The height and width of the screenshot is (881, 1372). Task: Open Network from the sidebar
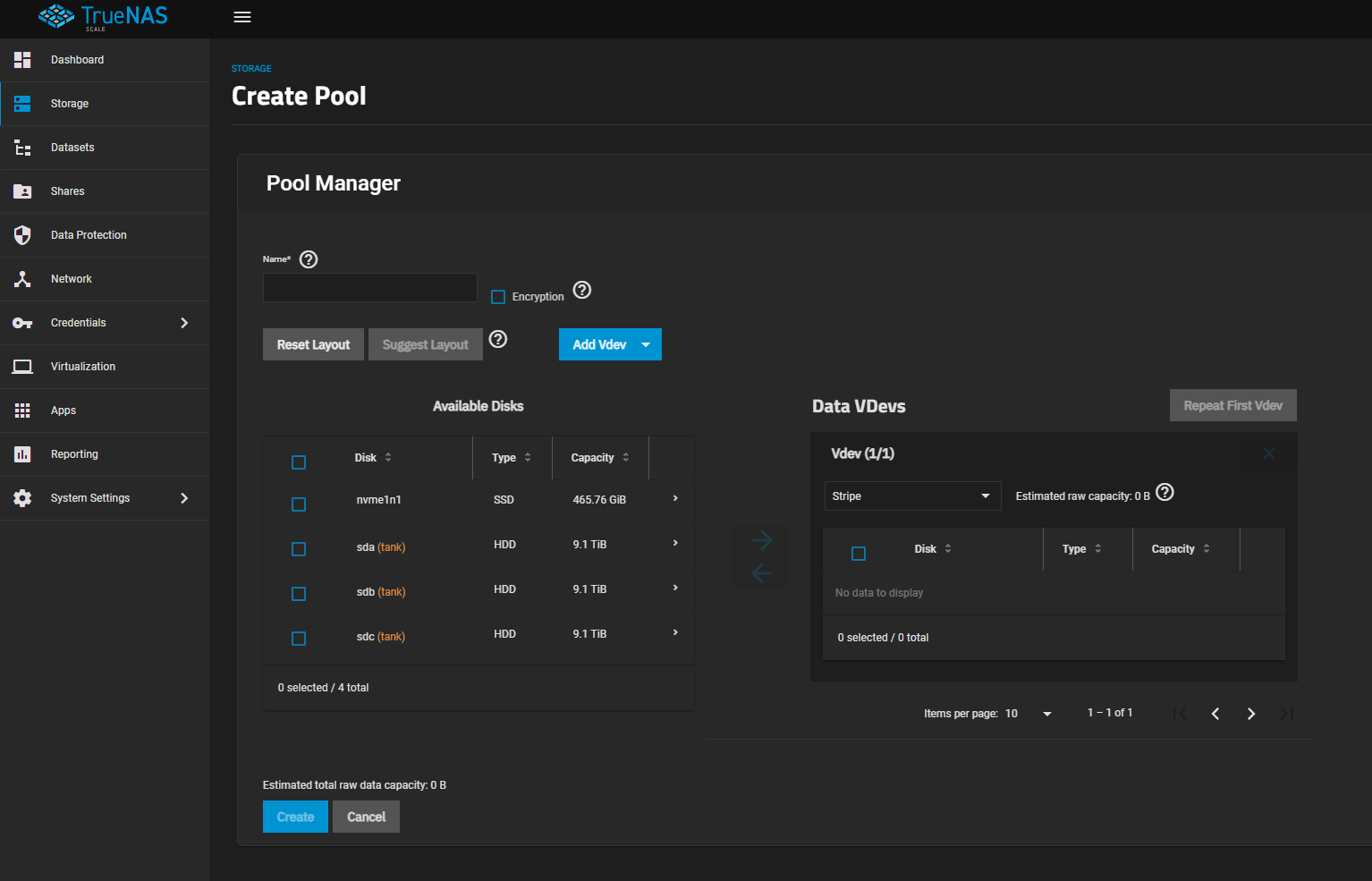coord(105,279)
